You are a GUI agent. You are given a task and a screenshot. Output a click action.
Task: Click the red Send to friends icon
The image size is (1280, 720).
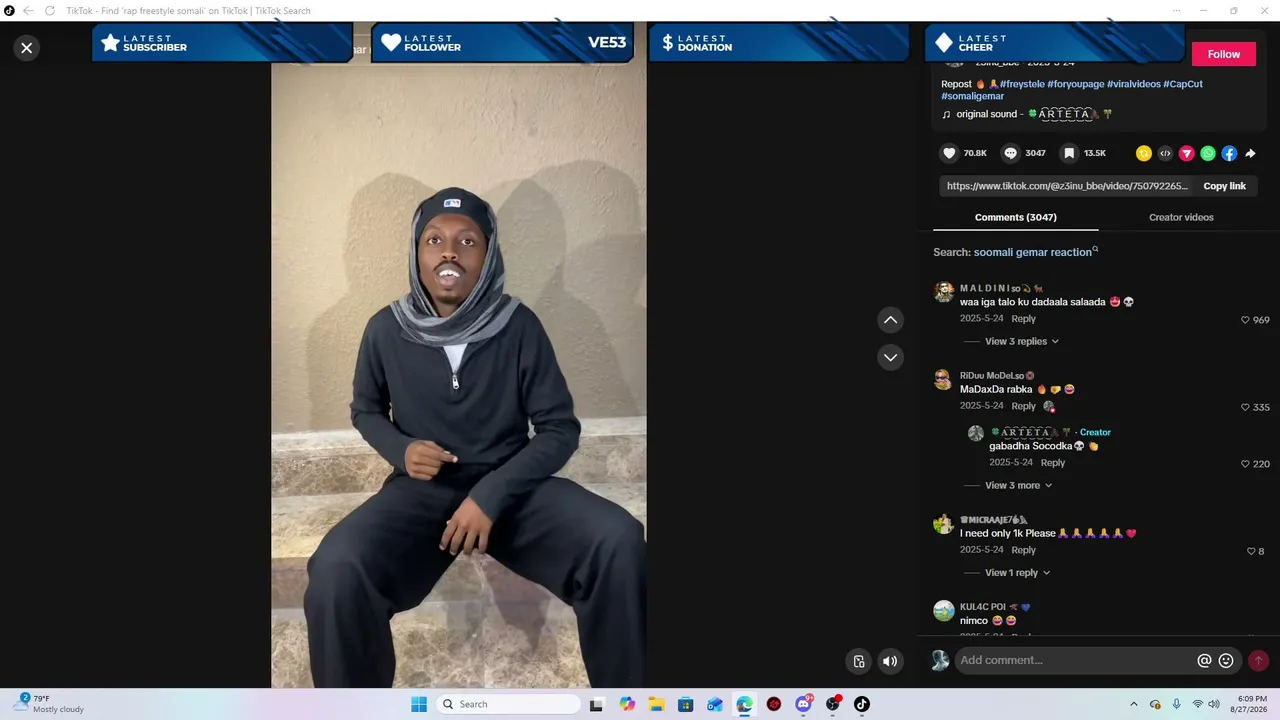(1186, 153)
